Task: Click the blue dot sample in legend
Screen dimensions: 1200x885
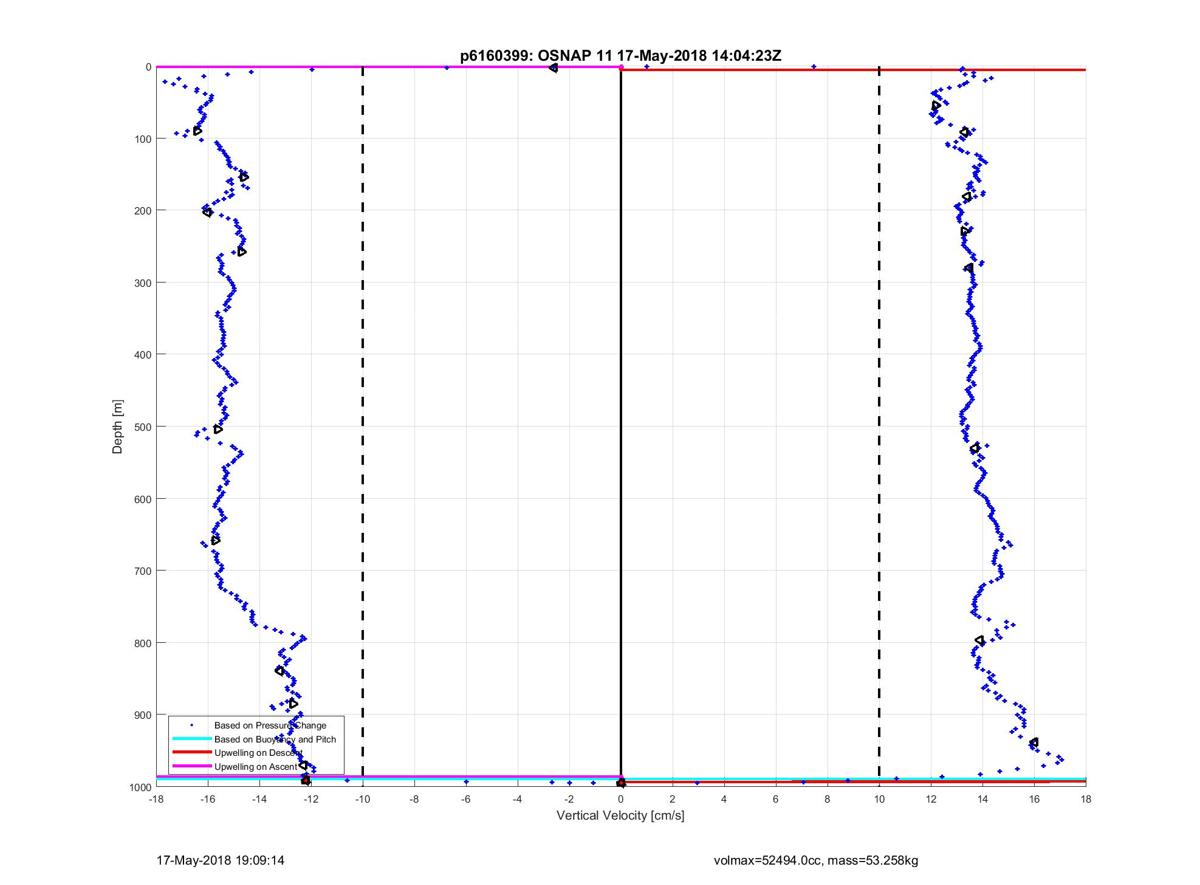Action: [x=191, y=725]
